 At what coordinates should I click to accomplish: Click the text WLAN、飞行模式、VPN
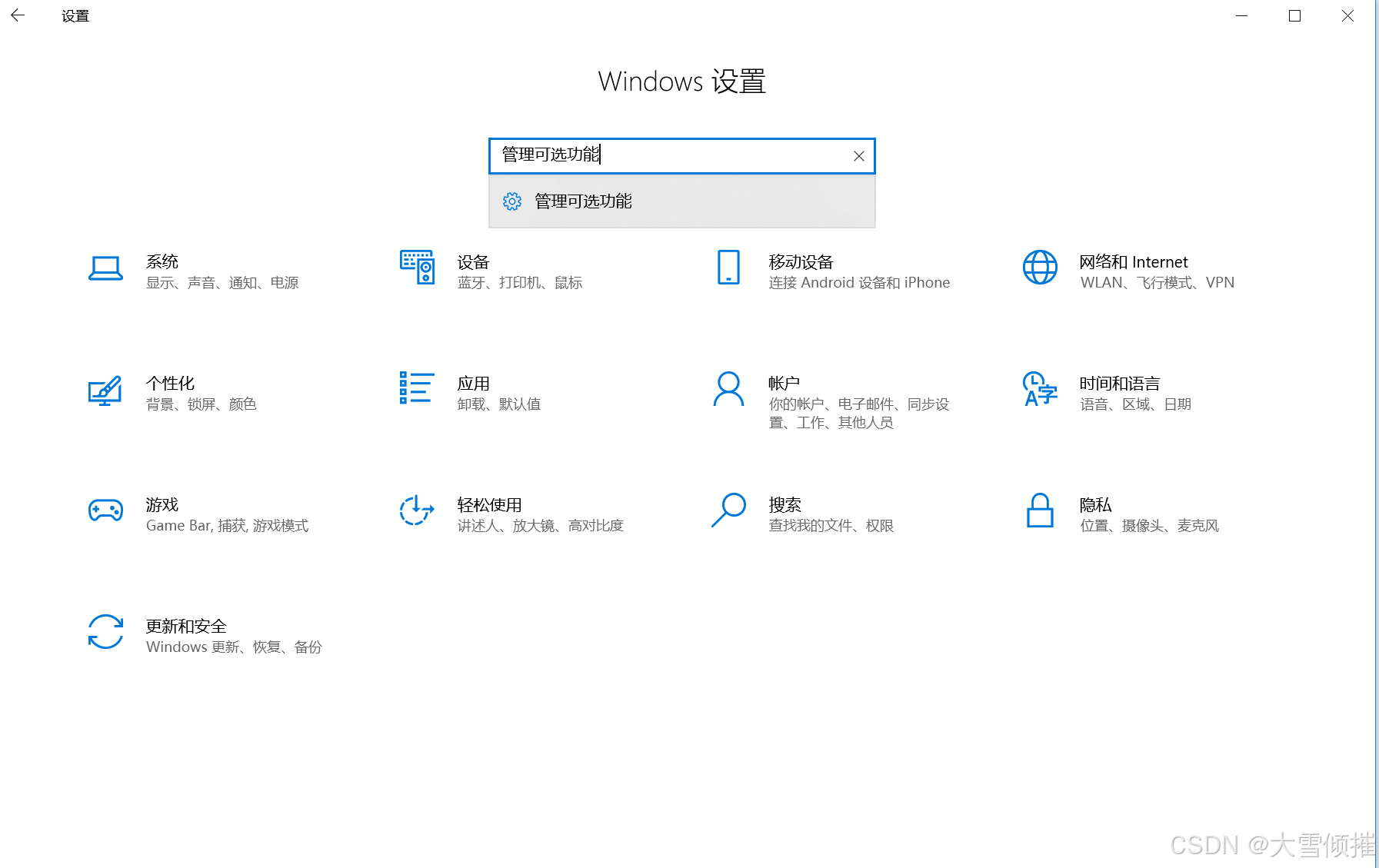point(1157,283)
